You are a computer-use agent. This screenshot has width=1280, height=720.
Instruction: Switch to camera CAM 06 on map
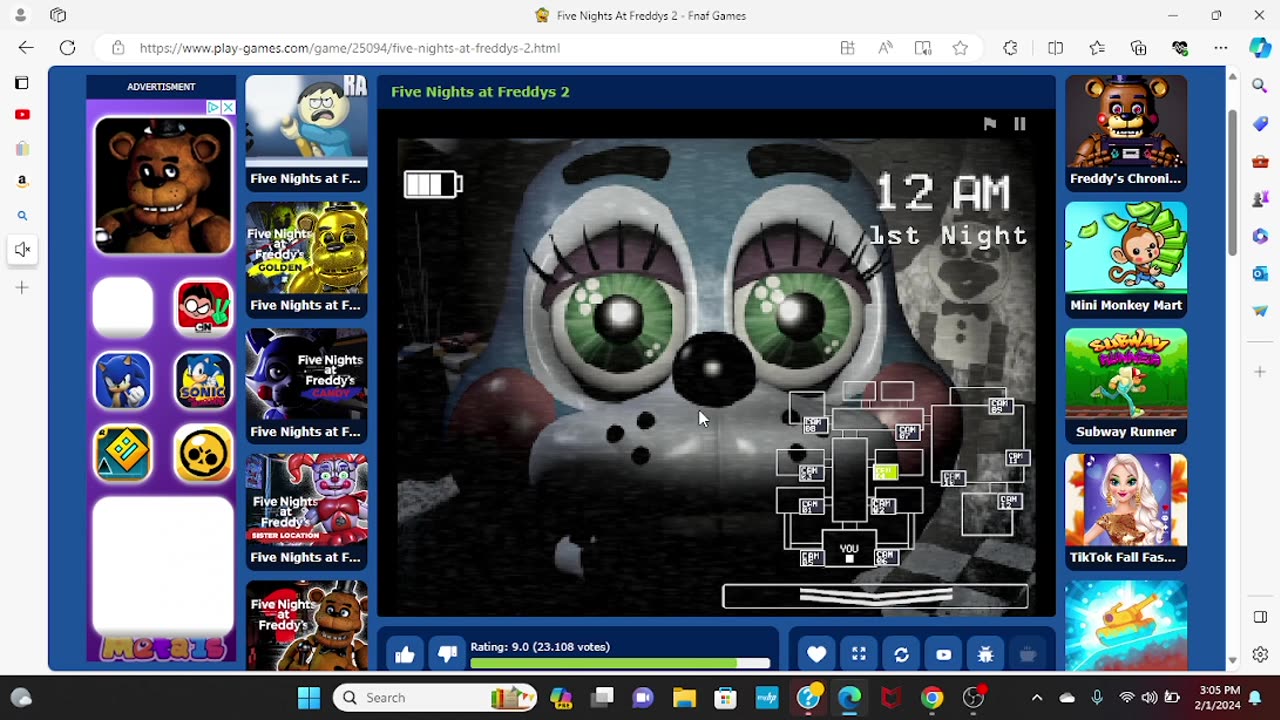pyautogui.click(x=887, y=557)
